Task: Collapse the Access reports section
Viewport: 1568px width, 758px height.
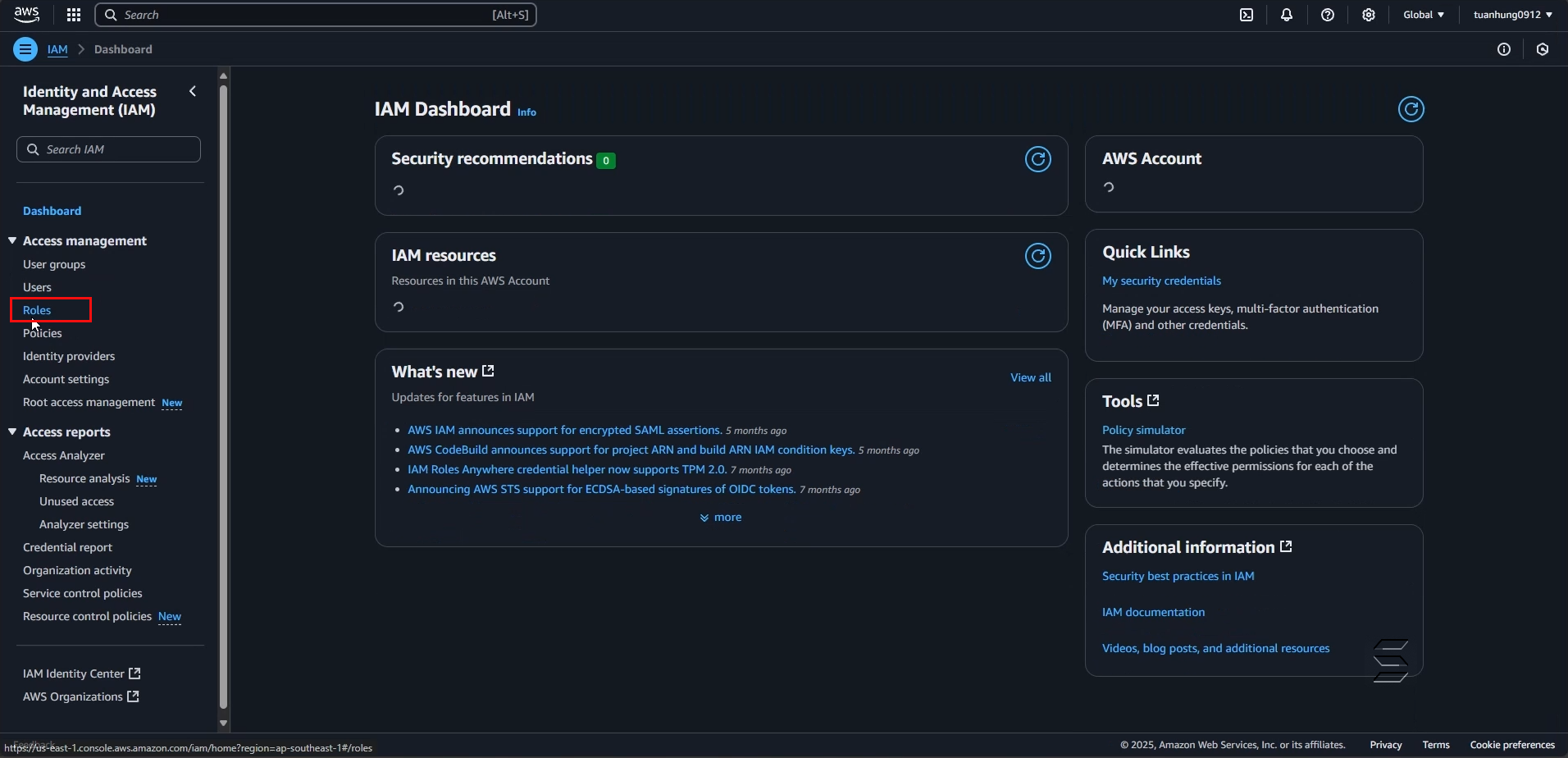Action: (x=12, y=432)
